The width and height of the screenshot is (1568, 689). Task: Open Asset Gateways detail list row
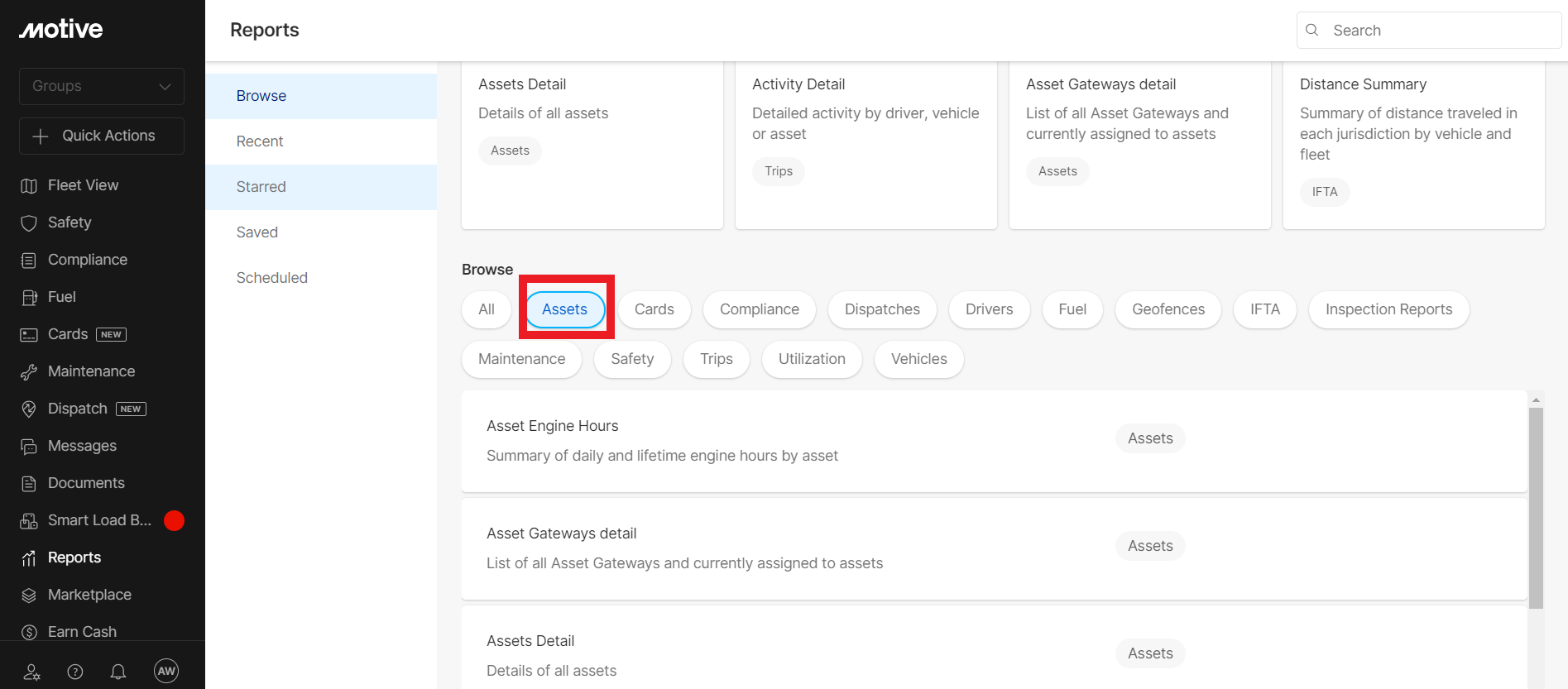[x=995, y=548]
